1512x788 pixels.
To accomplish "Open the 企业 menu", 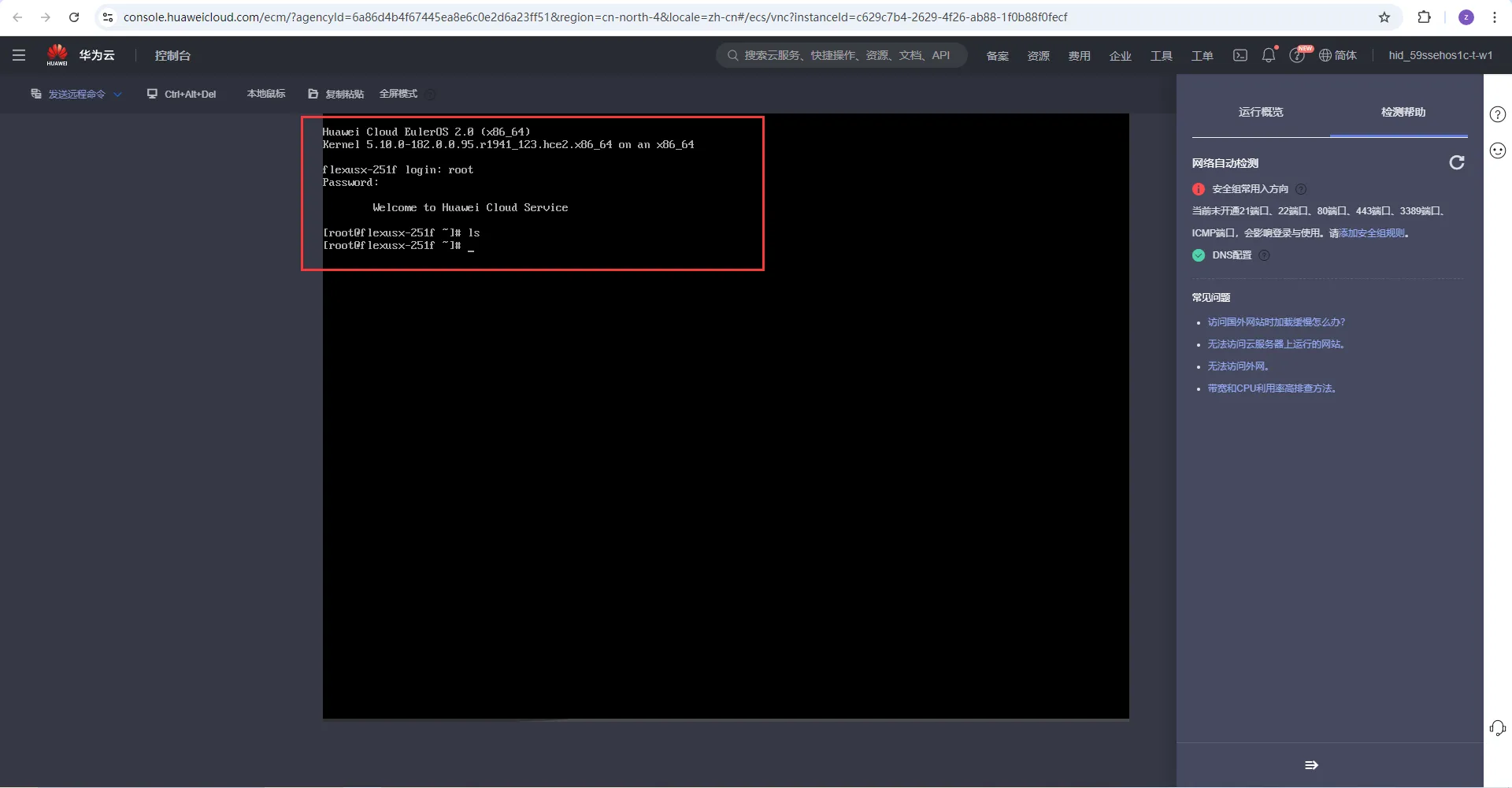I will click(x=1120, y=55).
